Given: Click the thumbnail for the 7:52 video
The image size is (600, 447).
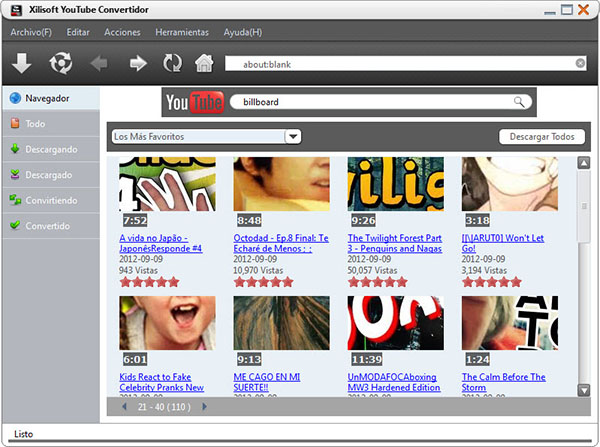Looking at the screenshot, I should [x=167, y=184].
